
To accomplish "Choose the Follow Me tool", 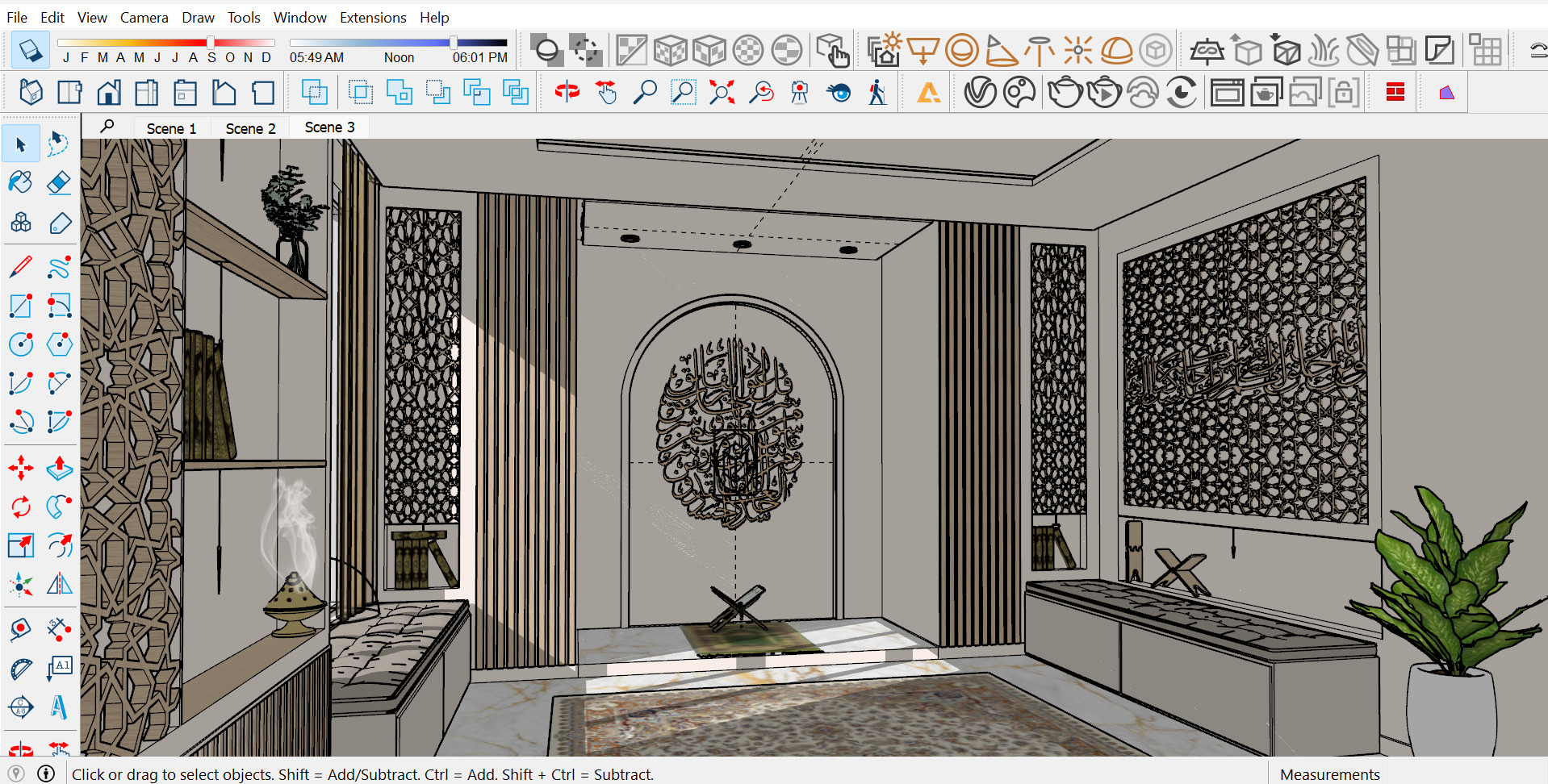I will (59, 507).
